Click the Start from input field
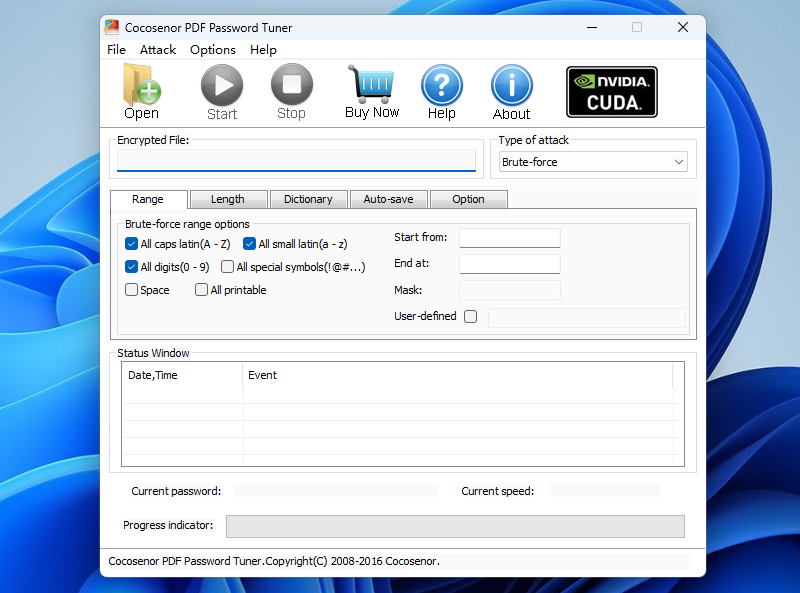Image resolution: width=800 pixels, height=593 pixels. click(510, 238)
